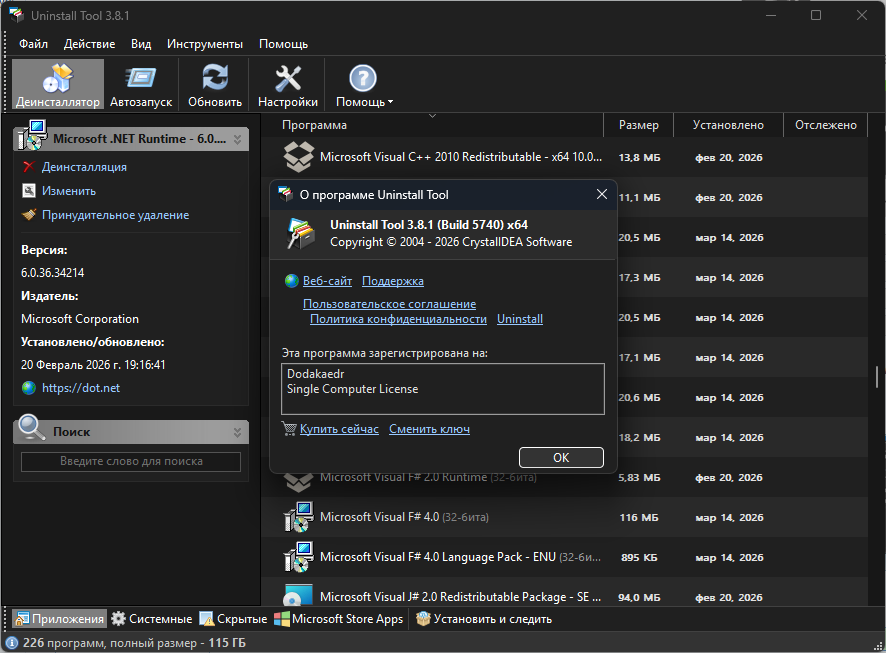Sort by the Программа column header
The height and width of the screenshot is (653, 886).
click(314, 125)
